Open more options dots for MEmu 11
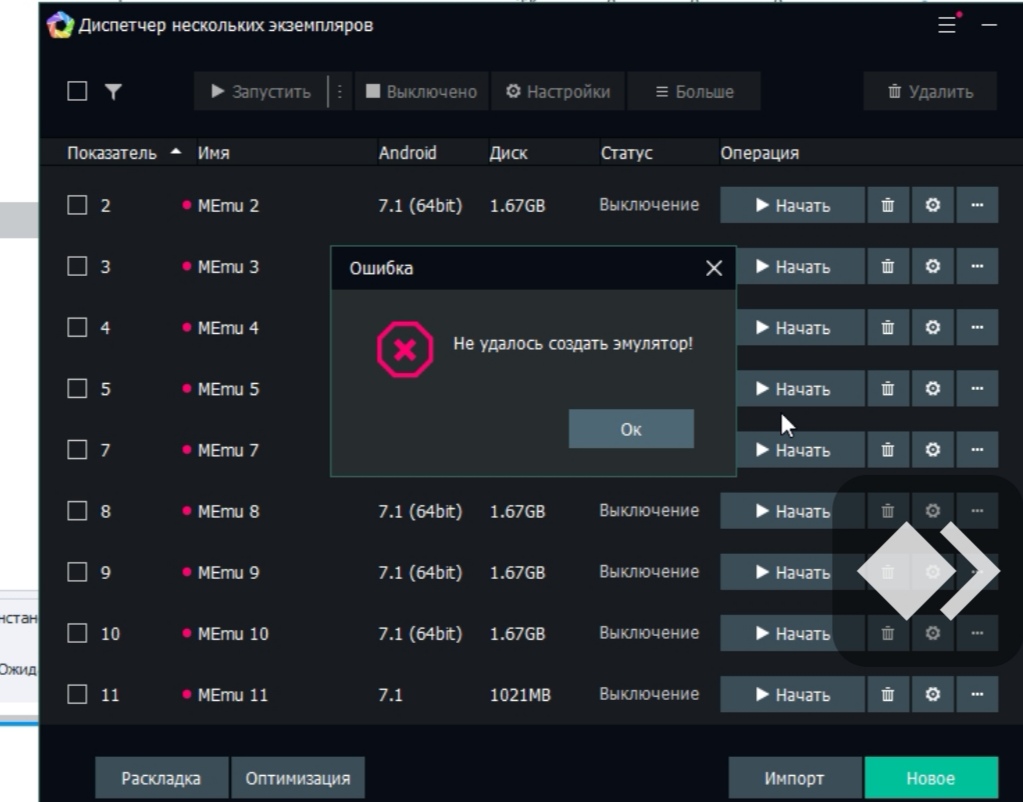 977,694
